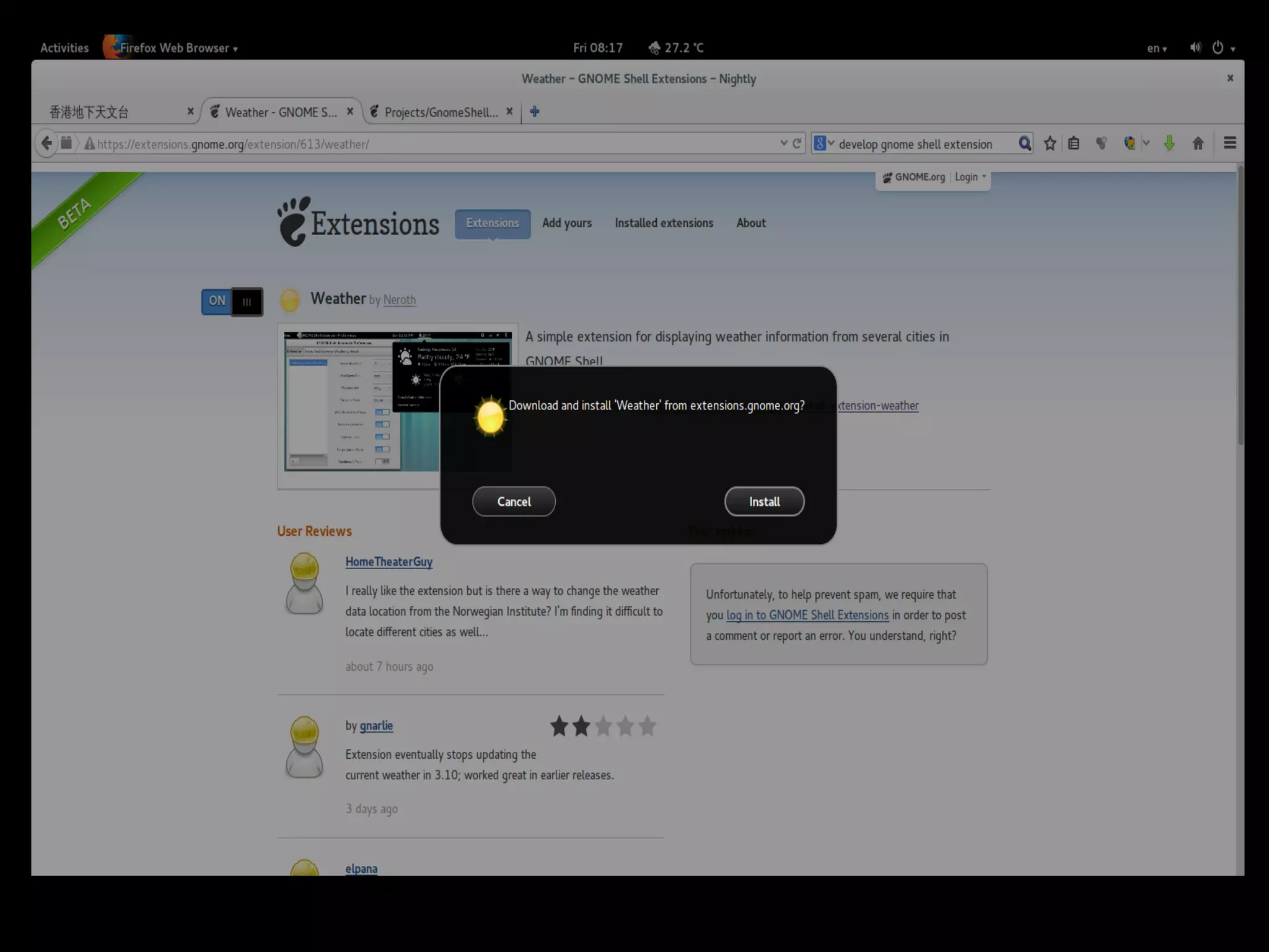This screenshot has width=1269, height=952.
Task: Open the bookmarks list icon
Action: click(1074, 144)
